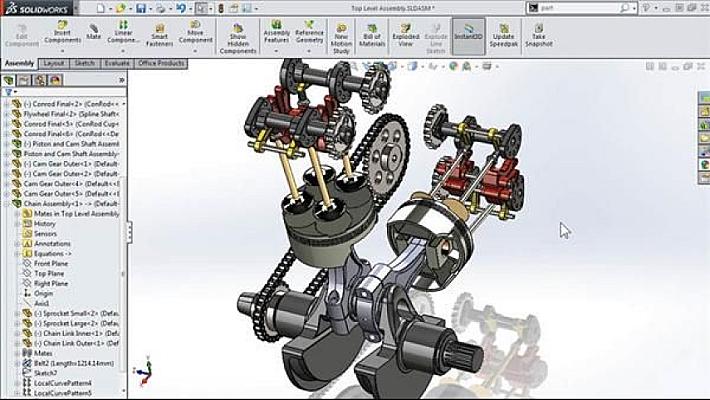Viewport: 710px width, 400px height.
Task: Switch to the Sketch tab
Action: 85,63
